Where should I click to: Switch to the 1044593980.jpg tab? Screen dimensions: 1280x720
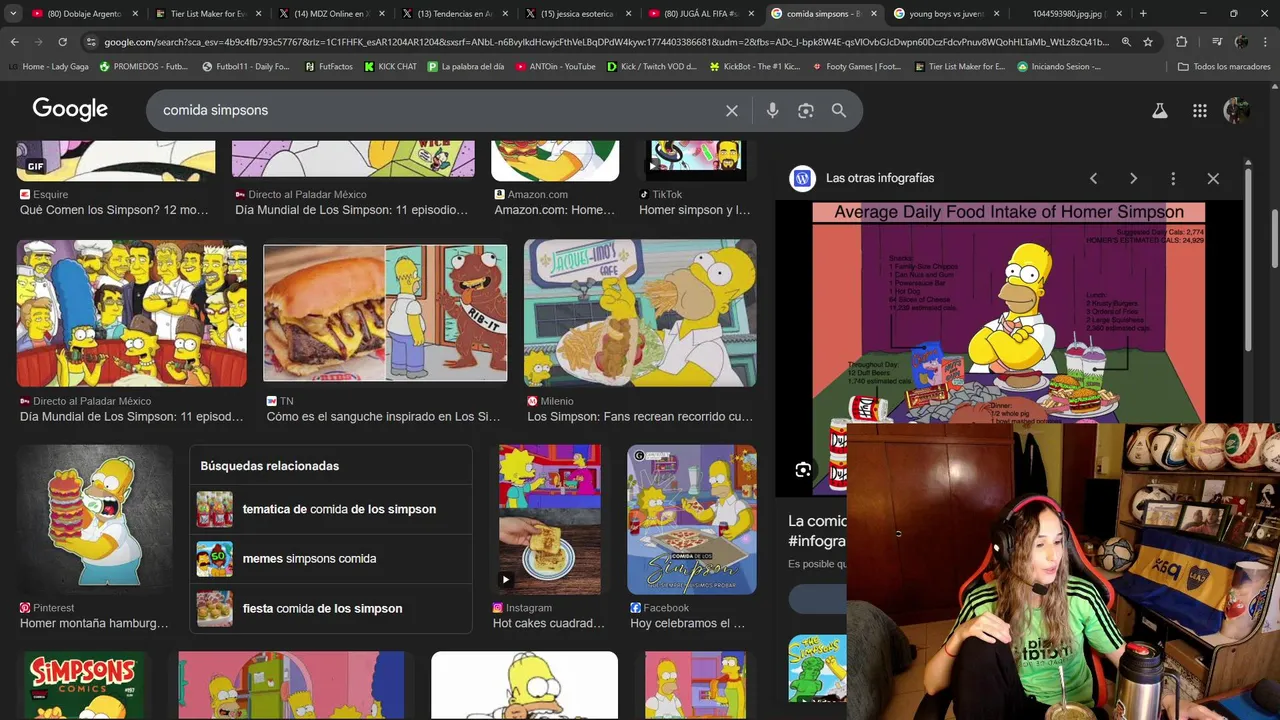tap(1069, 14)
